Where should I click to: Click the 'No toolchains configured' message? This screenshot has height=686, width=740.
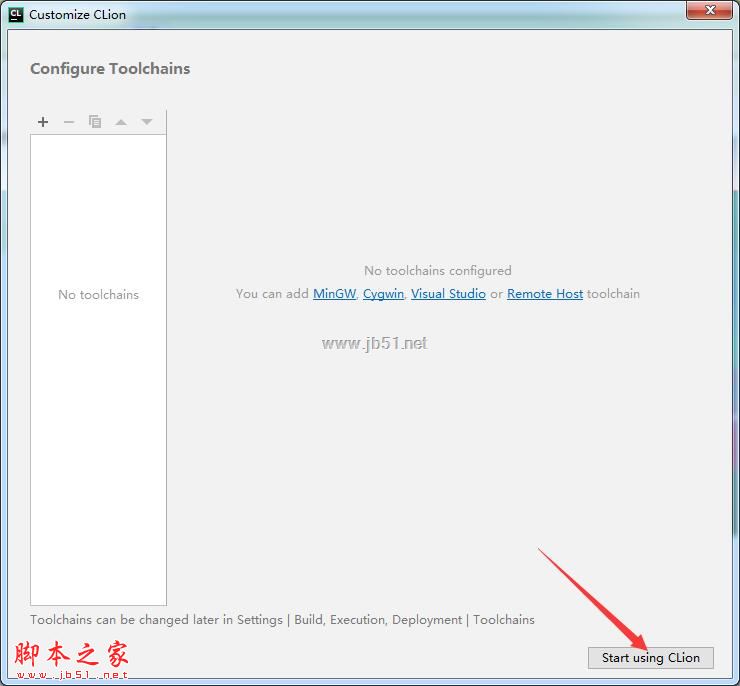coord(437,270)
